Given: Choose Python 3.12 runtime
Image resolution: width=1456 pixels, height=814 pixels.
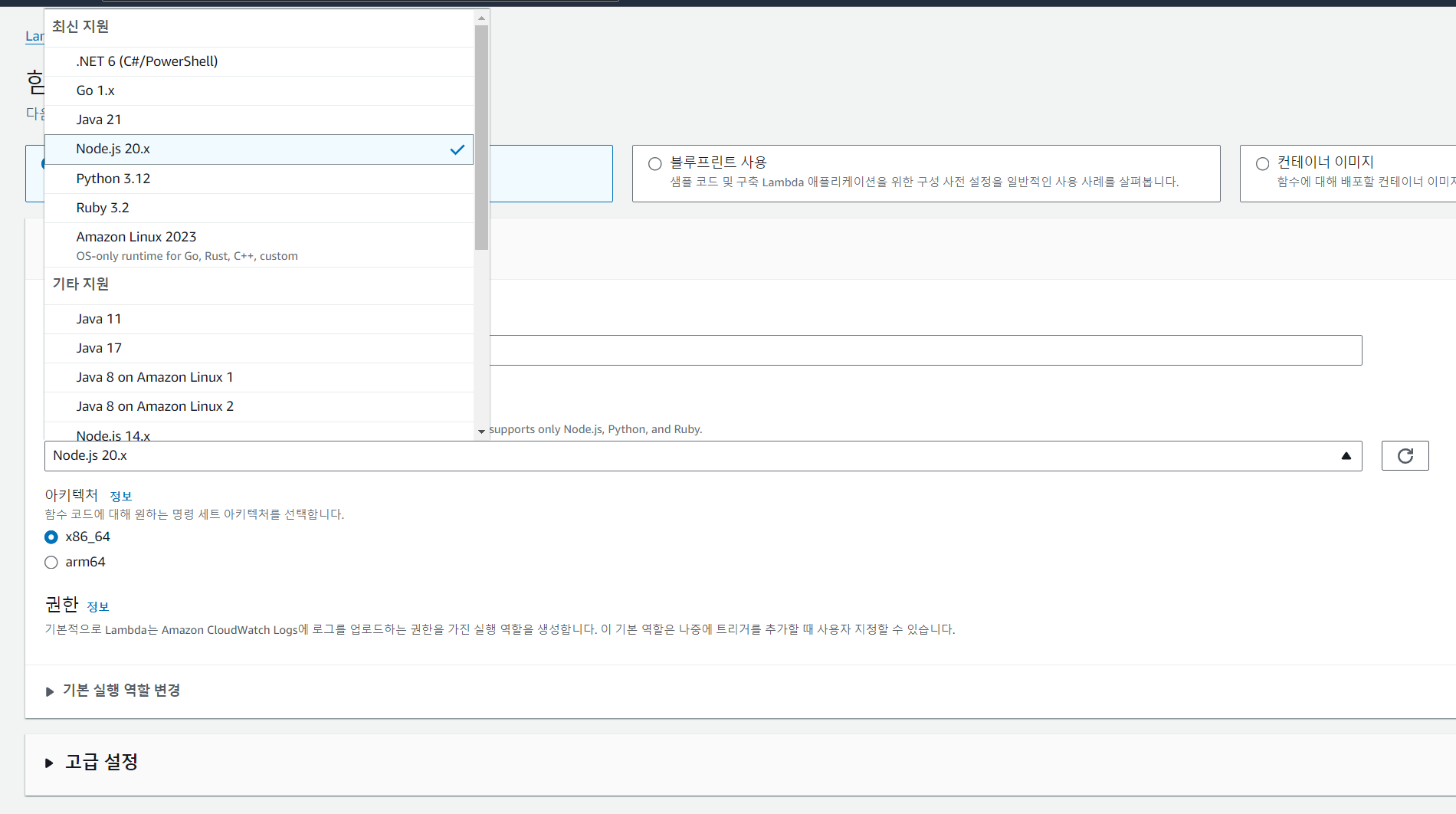Looking at the screenshot, I should pyautogui.click(x=259, y=179).
